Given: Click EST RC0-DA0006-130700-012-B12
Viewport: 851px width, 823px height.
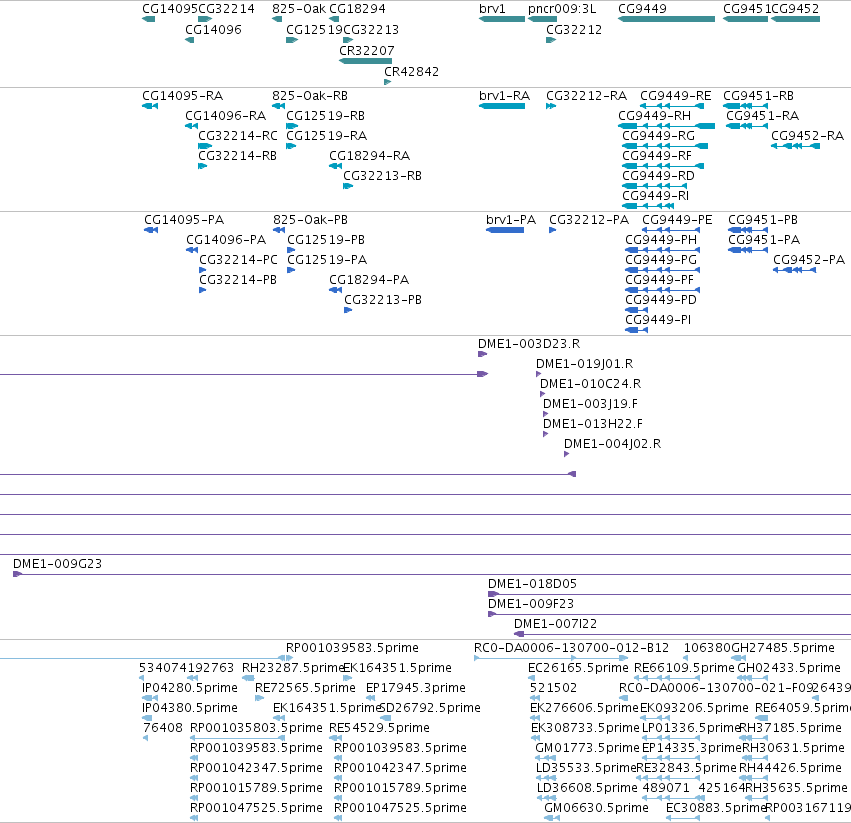Looking at the screenshot, I should (x=571, y=649).
